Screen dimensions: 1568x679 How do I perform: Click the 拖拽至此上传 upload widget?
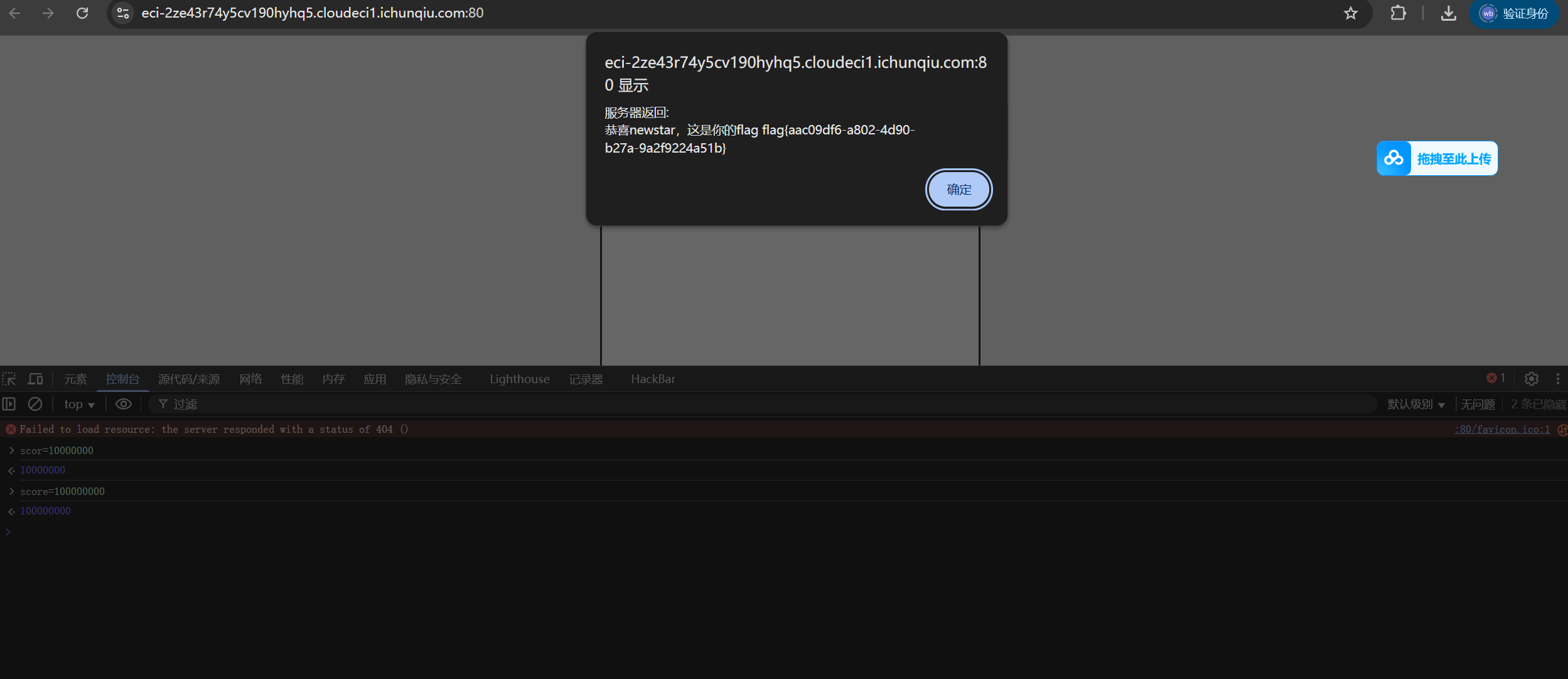[1436, 158]
